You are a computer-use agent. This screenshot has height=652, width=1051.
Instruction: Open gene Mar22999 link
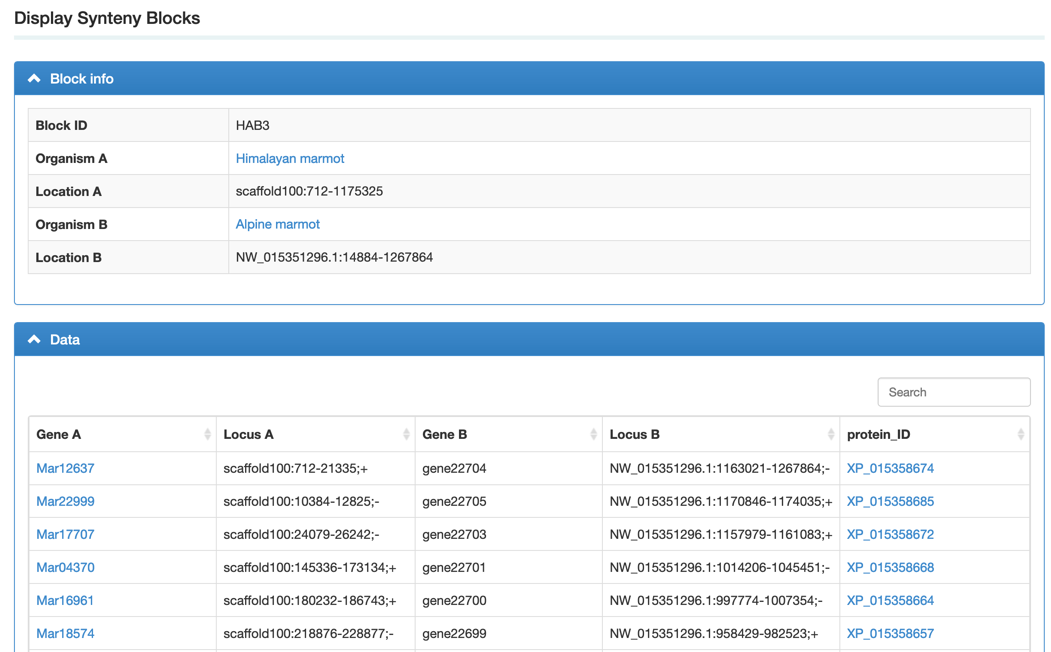pyautogui.click(x=65, y=501)
